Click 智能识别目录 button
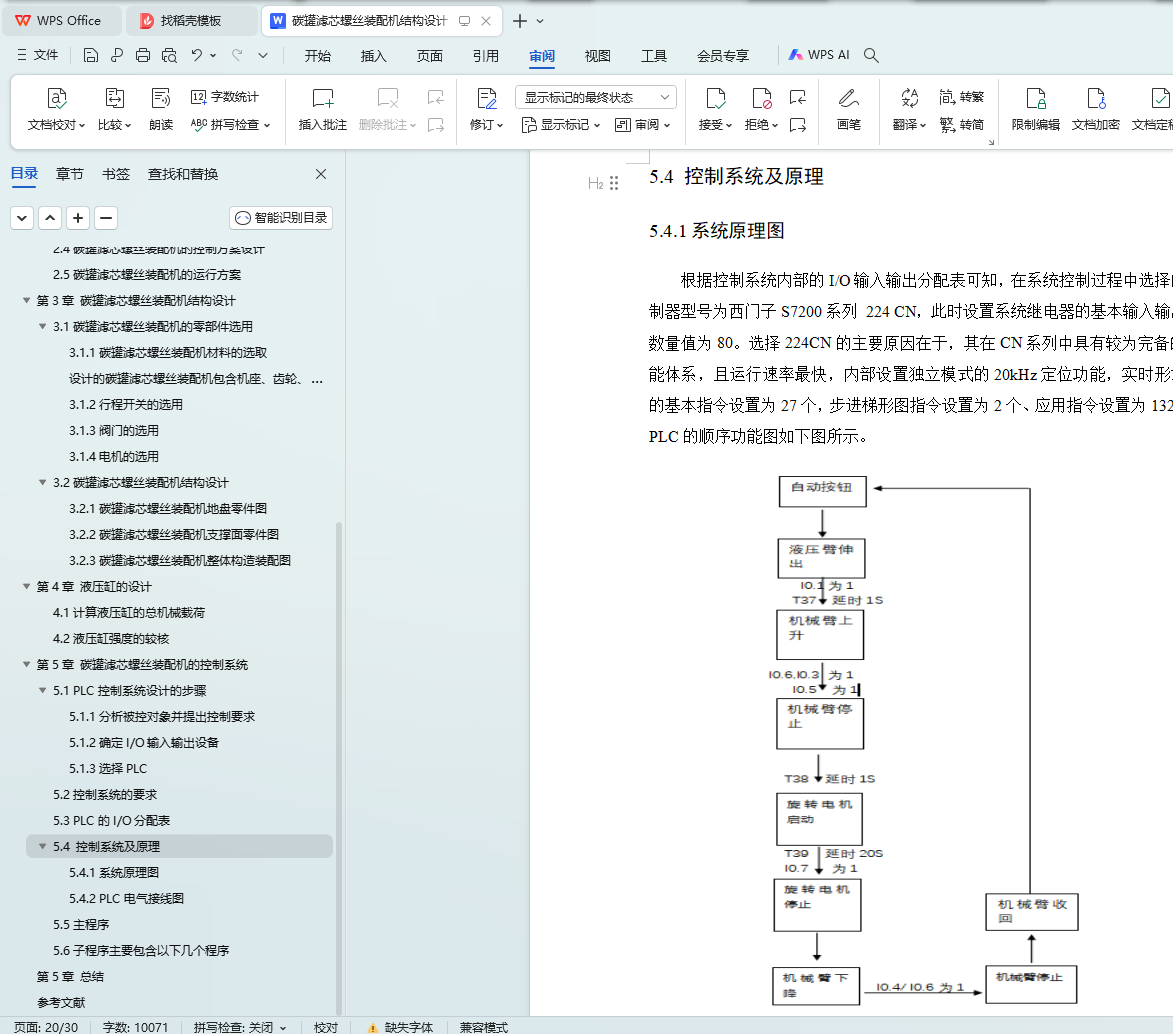This screenshot has width=1173, height=1034. click(x=281, y=218)
